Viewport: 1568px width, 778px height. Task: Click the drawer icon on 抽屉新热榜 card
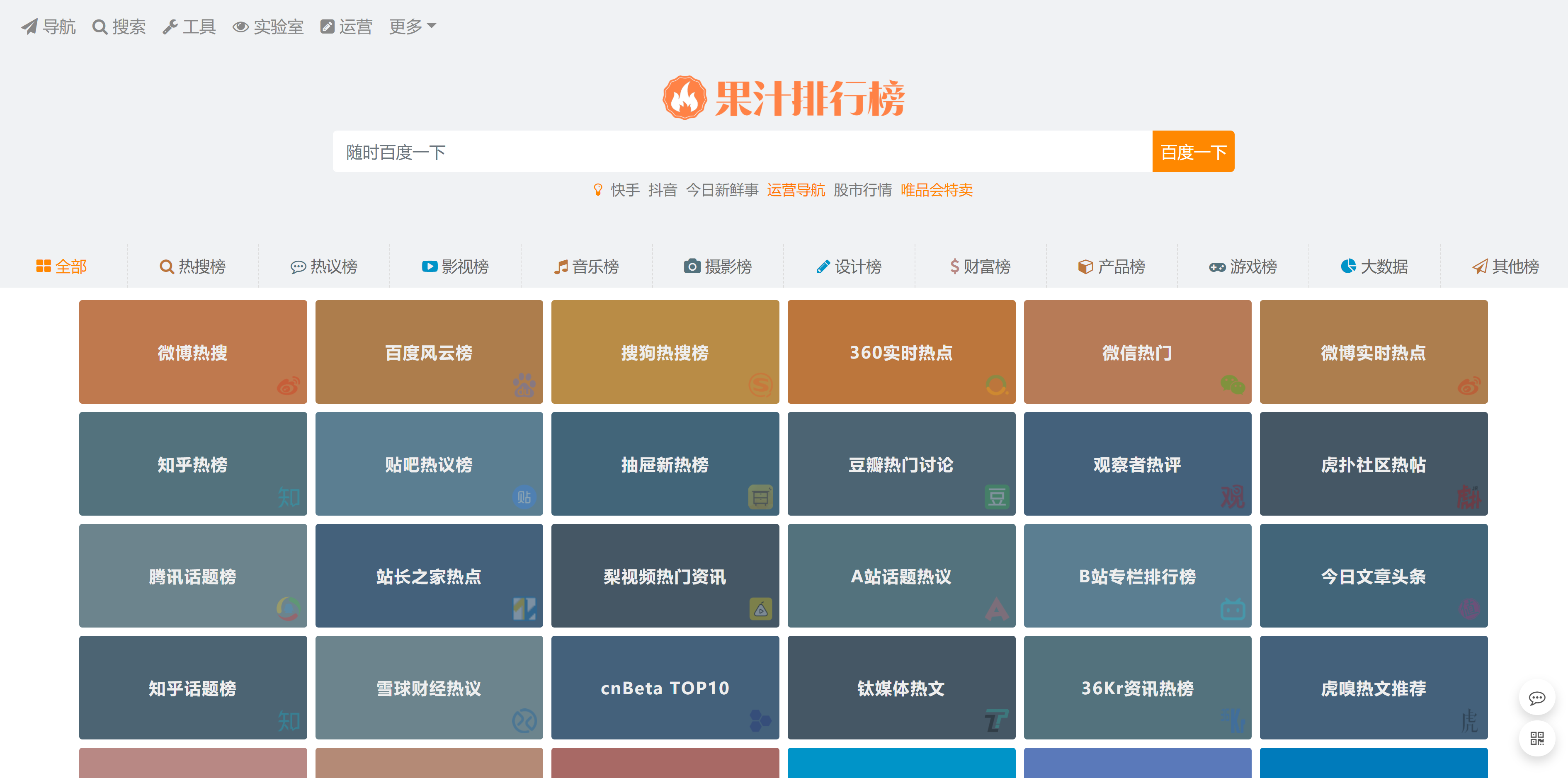(x=760, y=497)
